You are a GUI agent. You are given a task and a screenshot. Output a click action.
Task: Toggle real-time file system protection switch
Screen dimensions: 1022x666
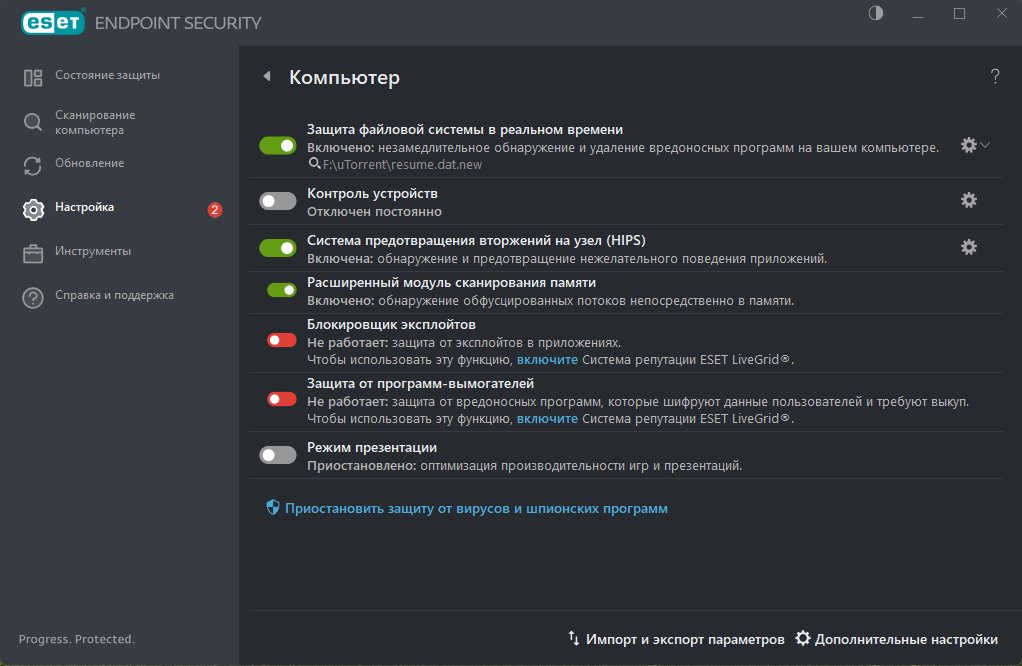278,145
